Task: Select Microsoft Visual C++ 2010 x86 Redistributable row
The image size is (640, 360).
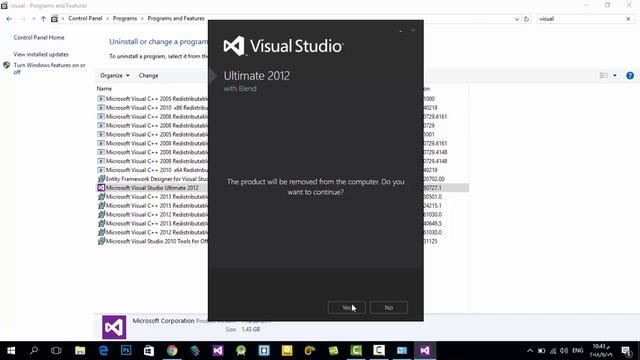Action: tap(282, 108)
